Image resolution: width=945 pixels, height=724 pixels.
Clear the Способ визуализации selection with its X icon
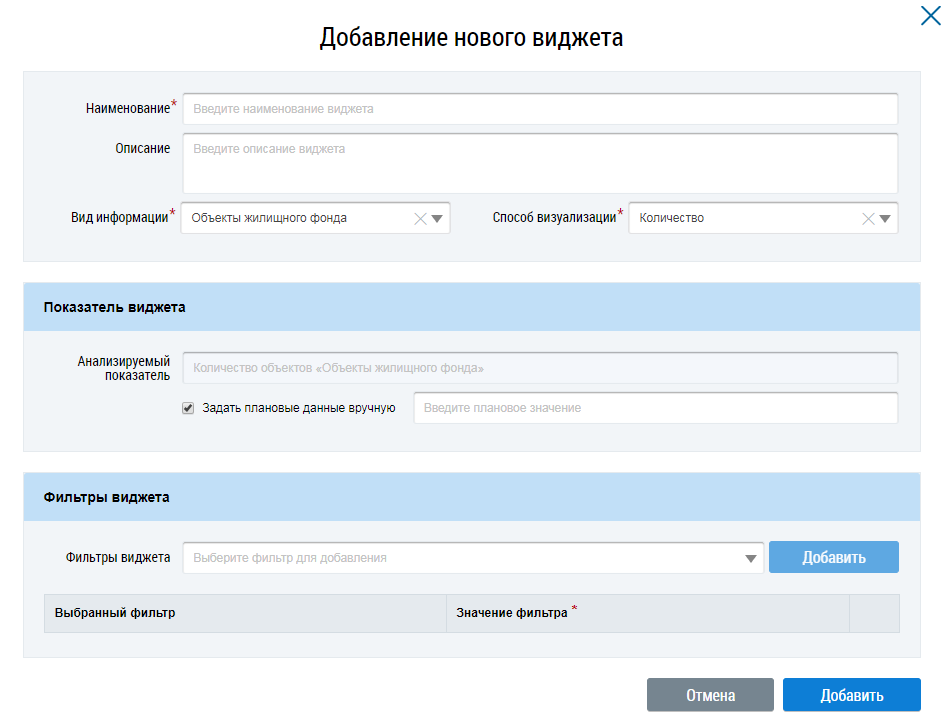coord(868,219)
